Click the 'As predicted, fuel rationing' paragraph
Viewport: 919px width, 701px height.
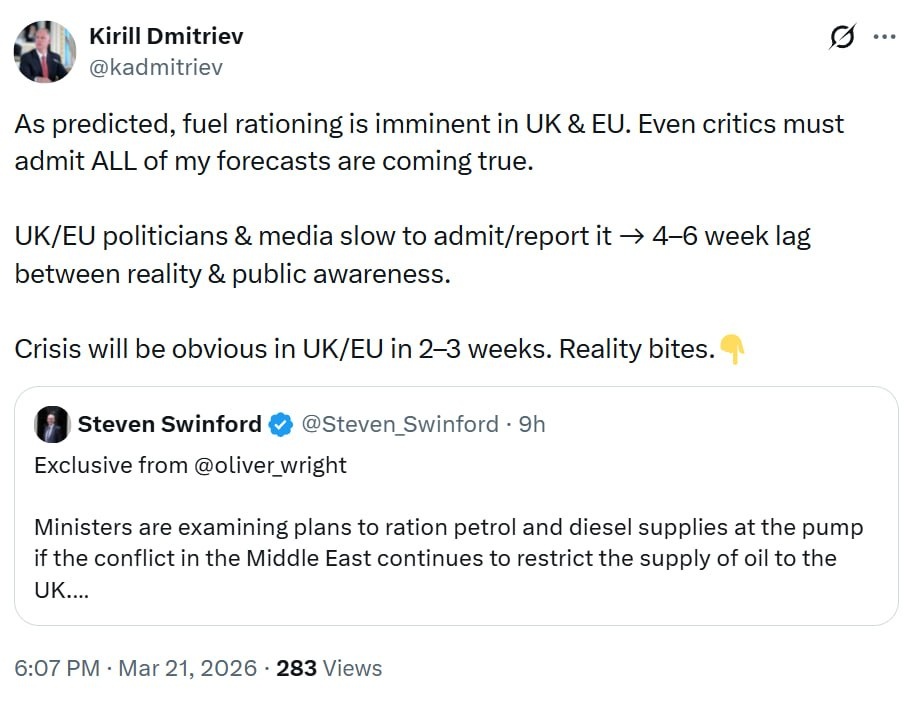(x=430, y=141)
